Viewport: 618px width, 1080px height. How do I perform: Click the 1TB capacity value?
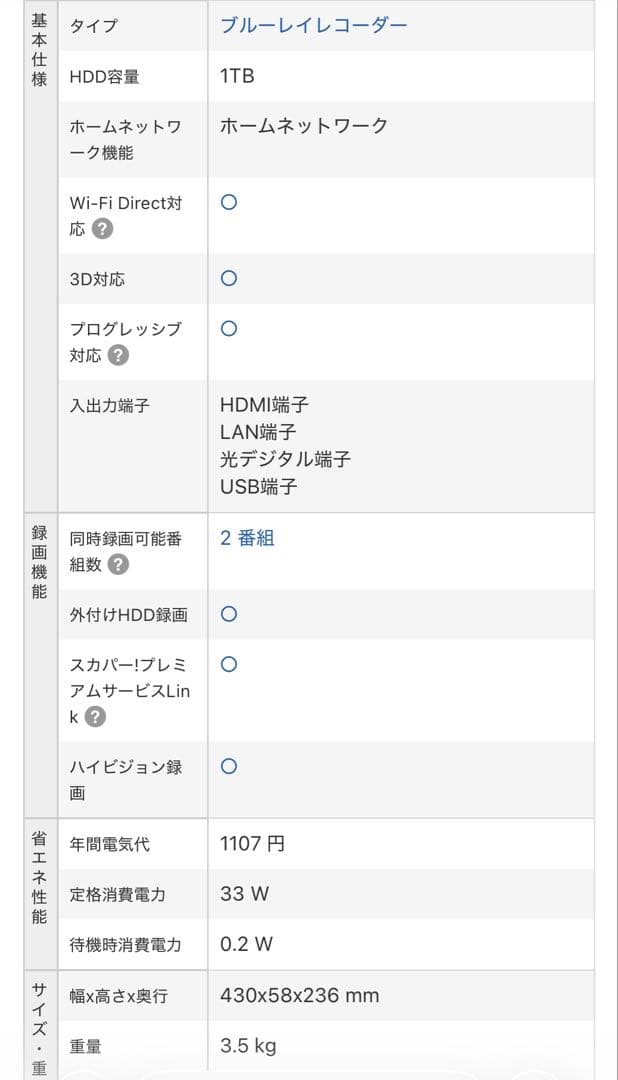pos(236,76)
